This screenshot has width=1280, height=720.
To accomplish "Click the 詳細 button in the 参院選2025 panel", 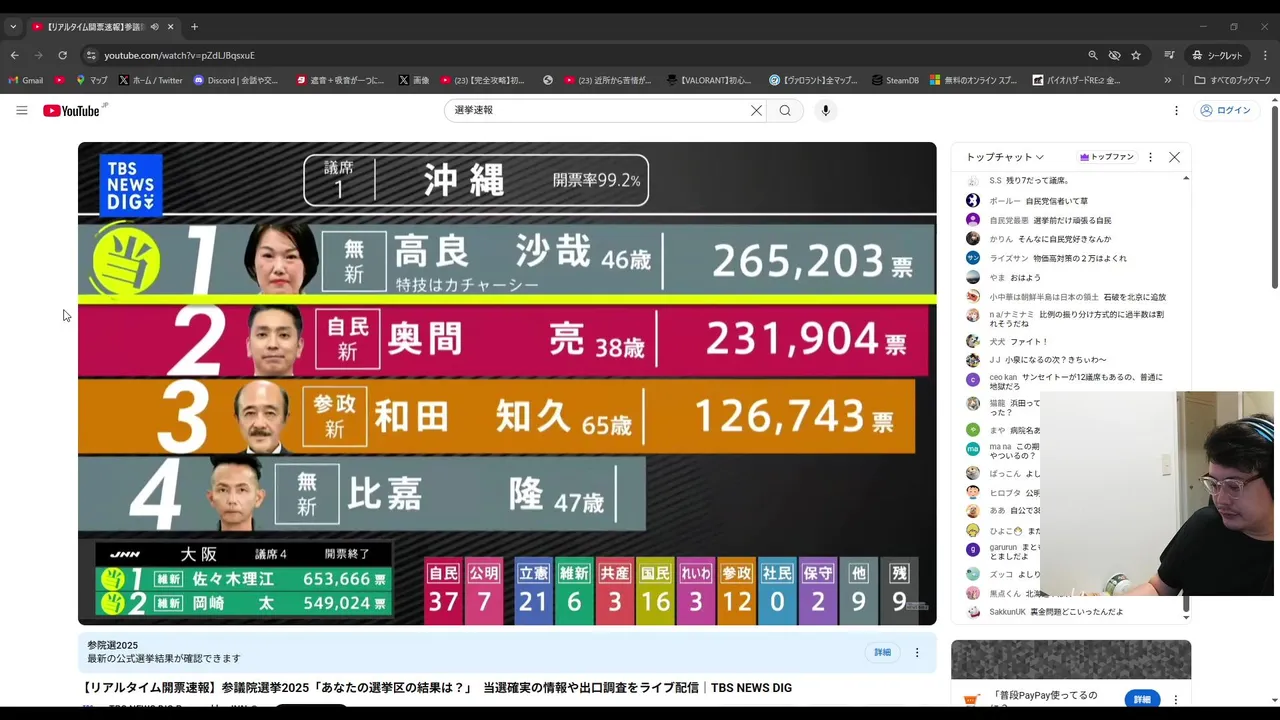I will tap(882, 652).
